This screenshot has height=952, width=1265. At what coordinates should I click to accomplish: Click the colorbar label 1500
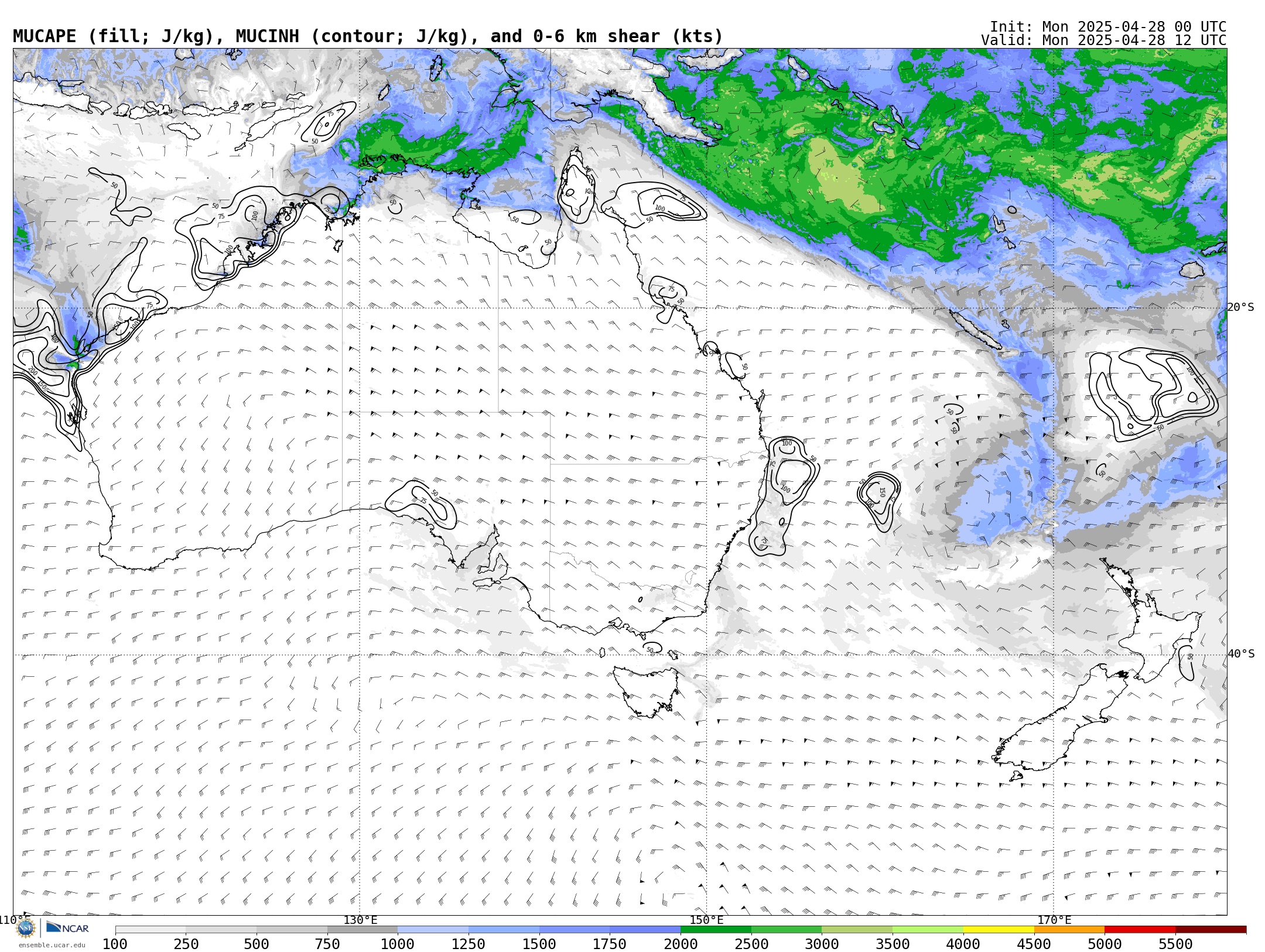click(x=539, y=944)
